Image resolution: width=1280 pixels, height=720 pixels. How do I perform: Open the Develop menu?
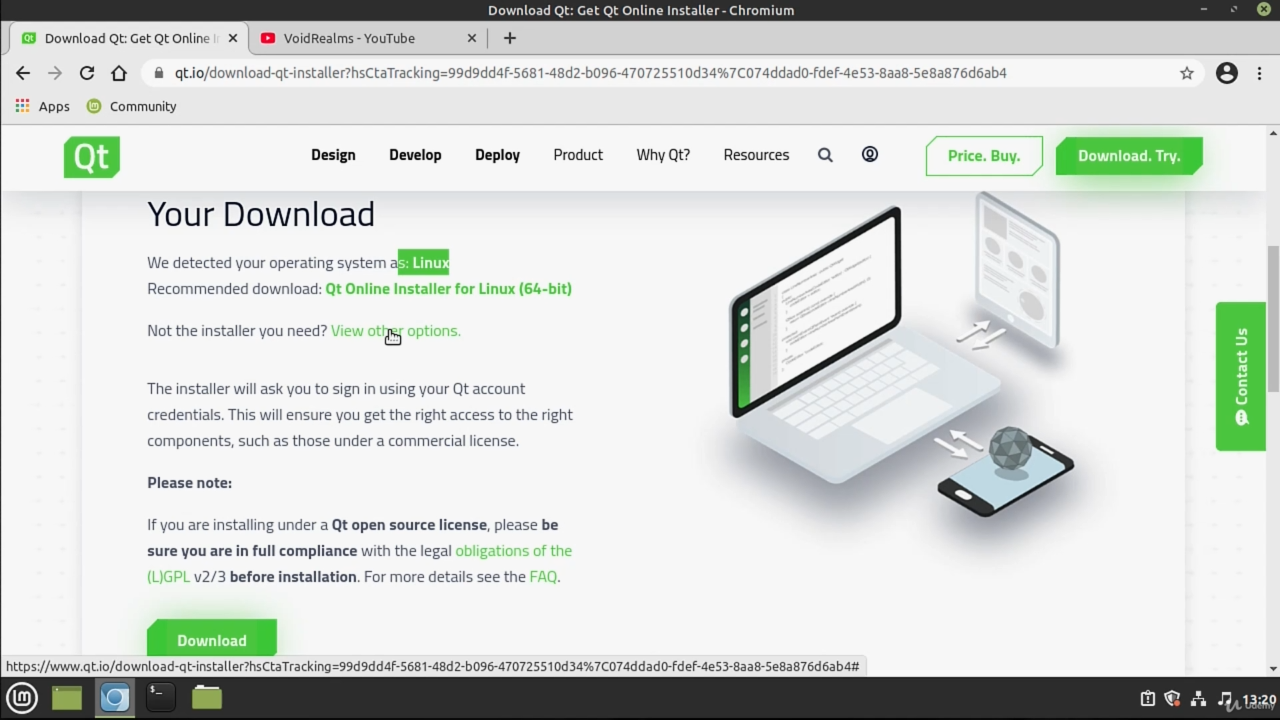pyautogui.click(x=415, y=155)
